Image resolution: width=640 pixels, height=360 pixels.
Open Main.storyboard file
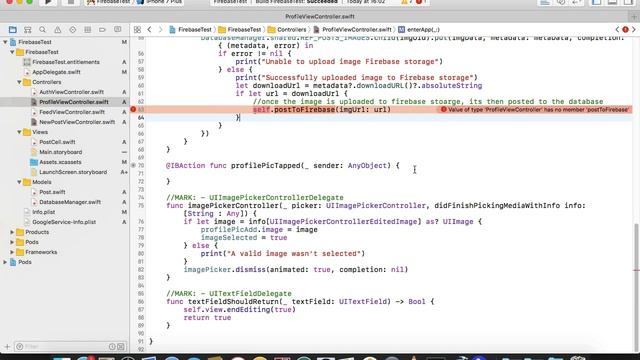pos(60,152)
